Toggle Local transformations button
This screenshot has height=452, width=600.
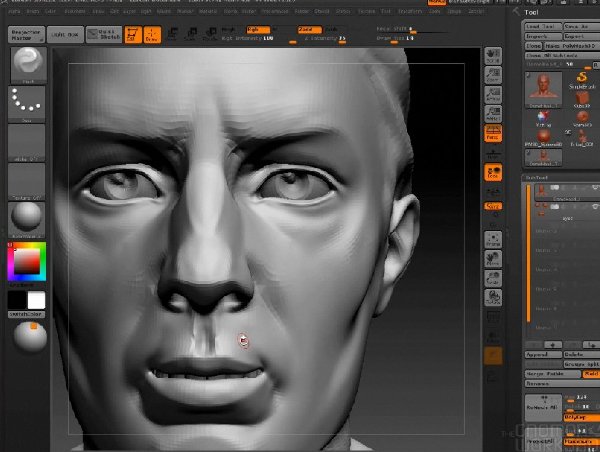click(x=493, y=173)
